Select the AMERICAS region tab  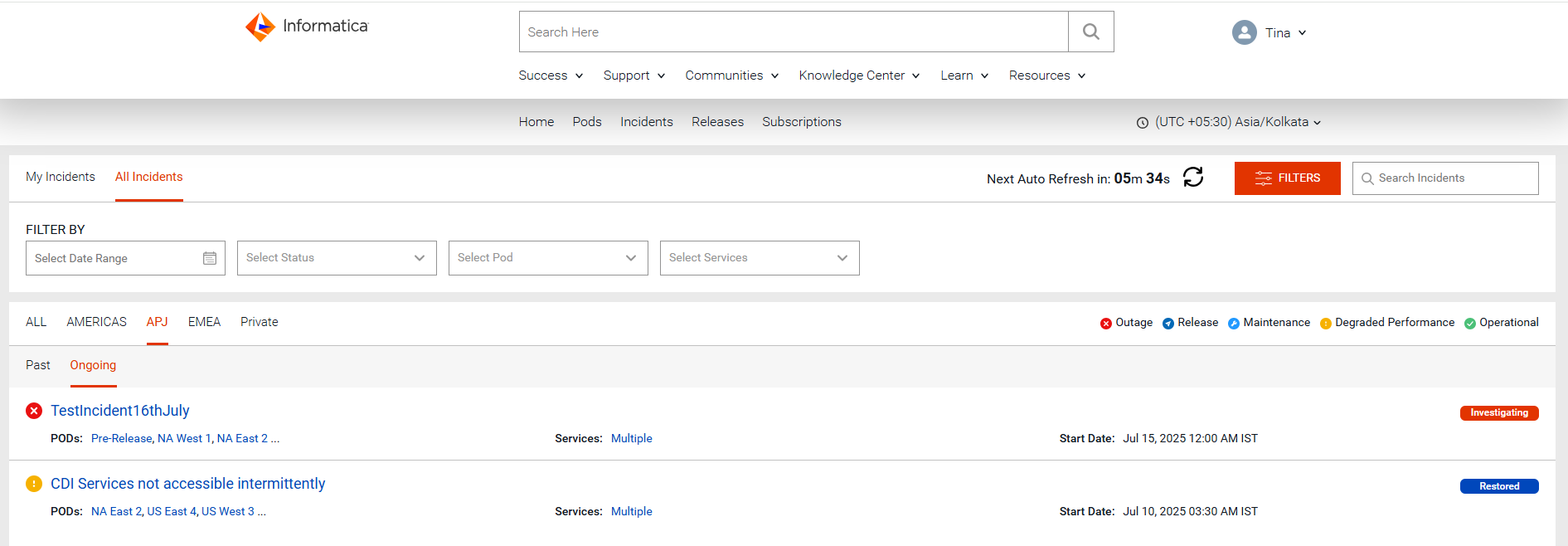click(97, 322)
